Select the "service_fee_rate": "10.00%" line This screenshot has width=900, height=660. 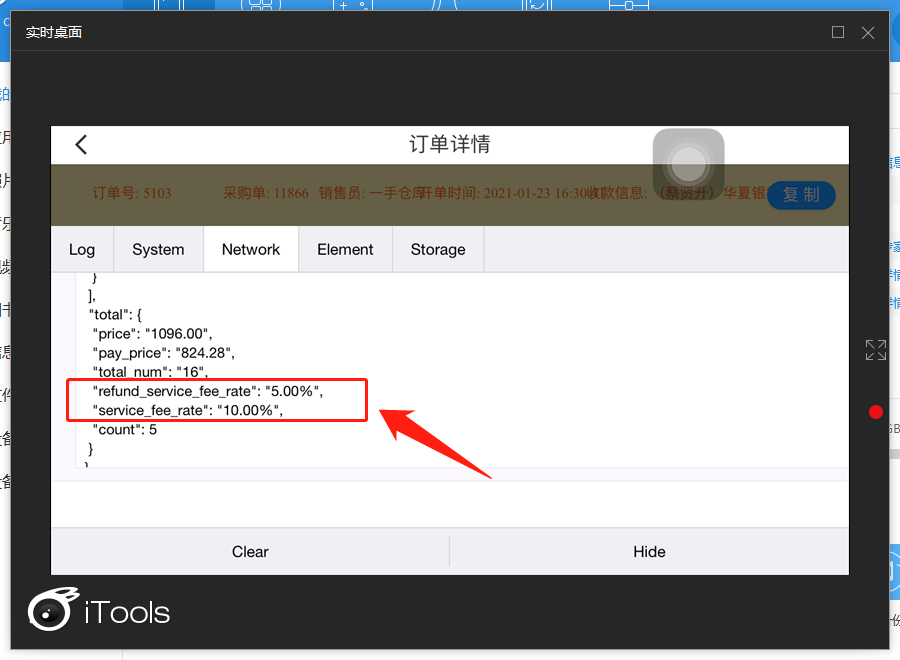click(188, 410)
